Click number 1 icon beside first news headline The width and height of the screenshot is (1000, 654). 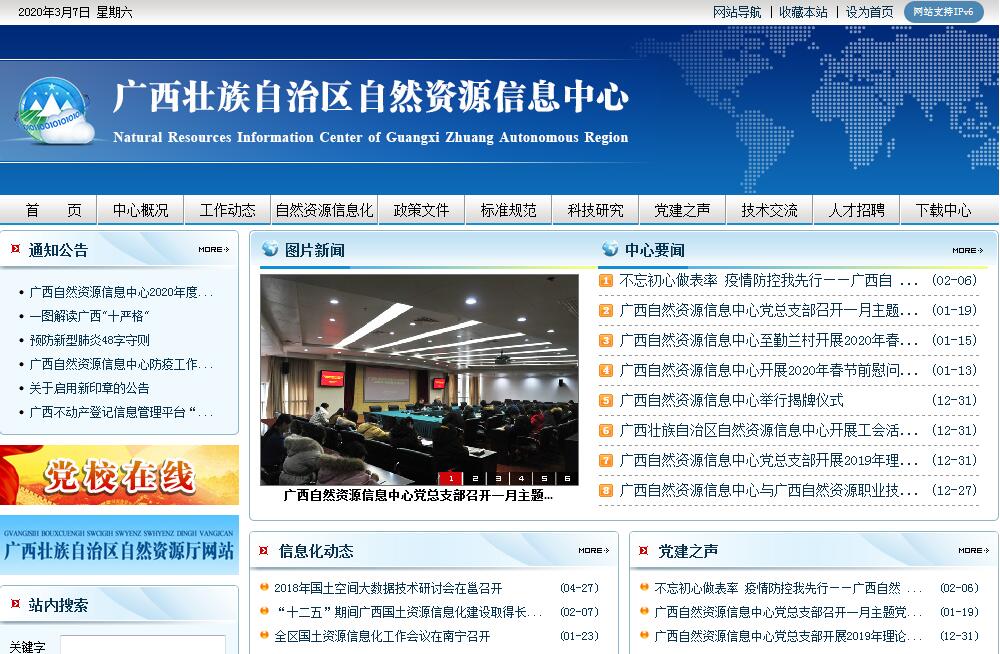(606, 281)
